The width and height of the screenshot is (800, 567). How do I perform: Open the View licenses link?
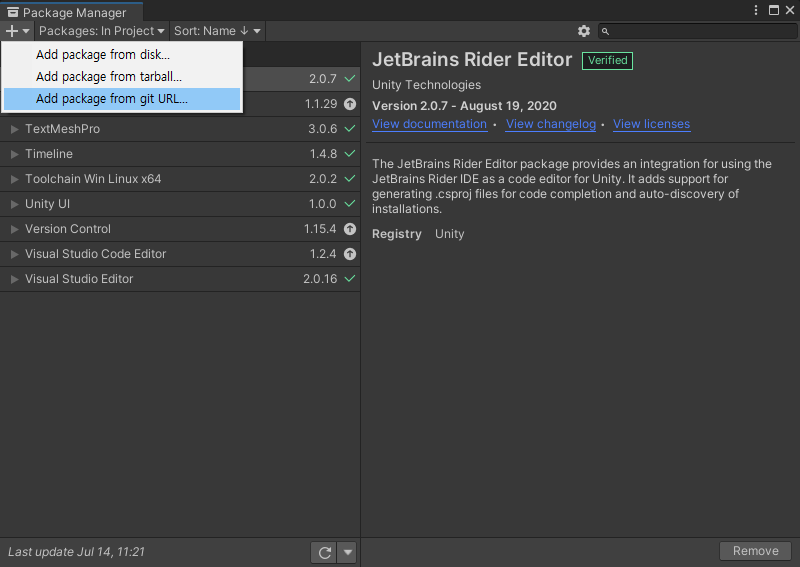pyautogui.click(x=651, y=124)
